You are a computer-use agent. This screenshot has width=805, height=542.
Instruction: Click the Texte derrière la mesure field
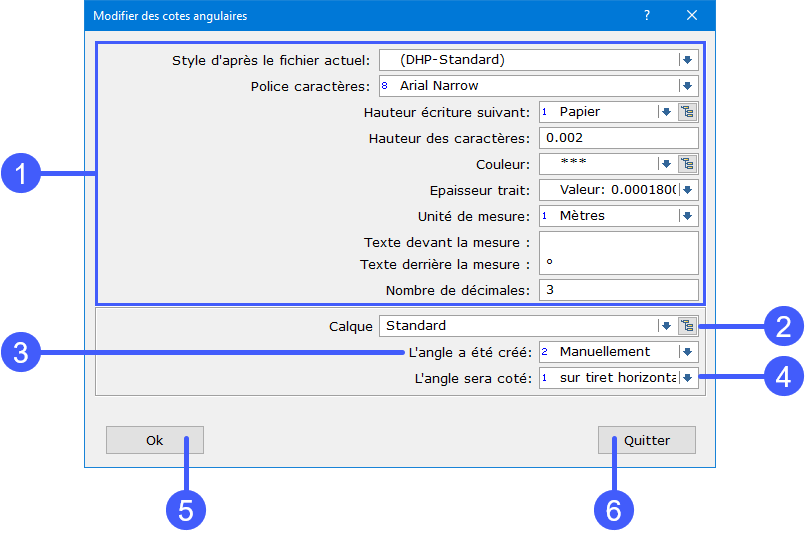tap(618, 264)
